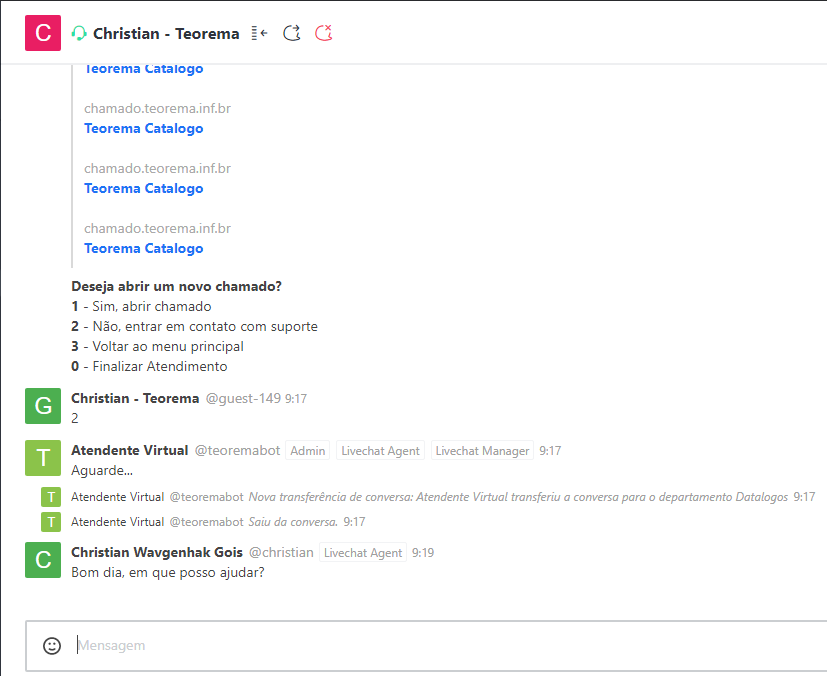Click the 'Aguarde...' bot message
Image resolution: width=827 pixels, height=676 pixels.
[102, 470]
